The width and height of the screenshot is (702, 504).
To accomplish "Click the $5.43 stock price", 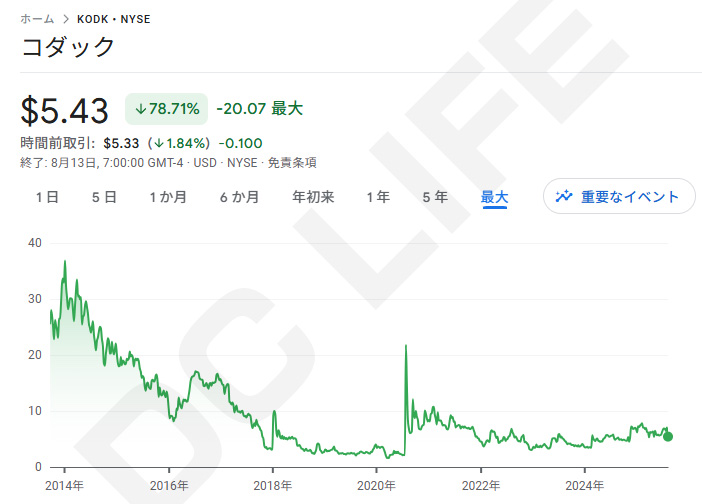I will click(x=64, y=110).
